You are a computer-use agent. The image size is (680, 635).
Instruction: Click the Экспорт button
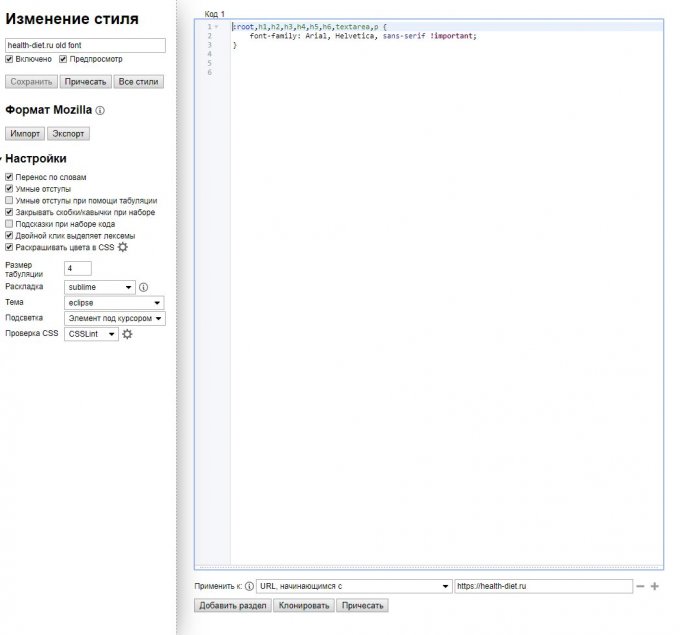coord(68,133)
